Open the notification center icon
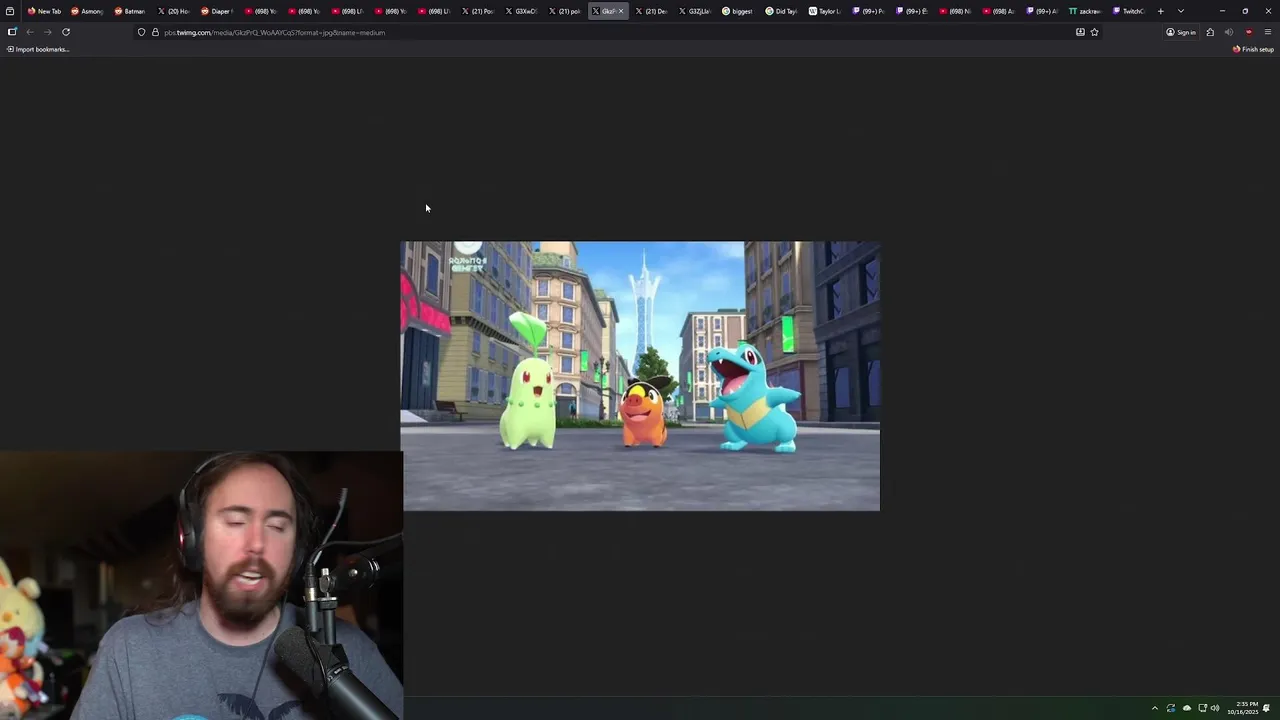Screen dimensions: 1280x720 pos(1267,708)
